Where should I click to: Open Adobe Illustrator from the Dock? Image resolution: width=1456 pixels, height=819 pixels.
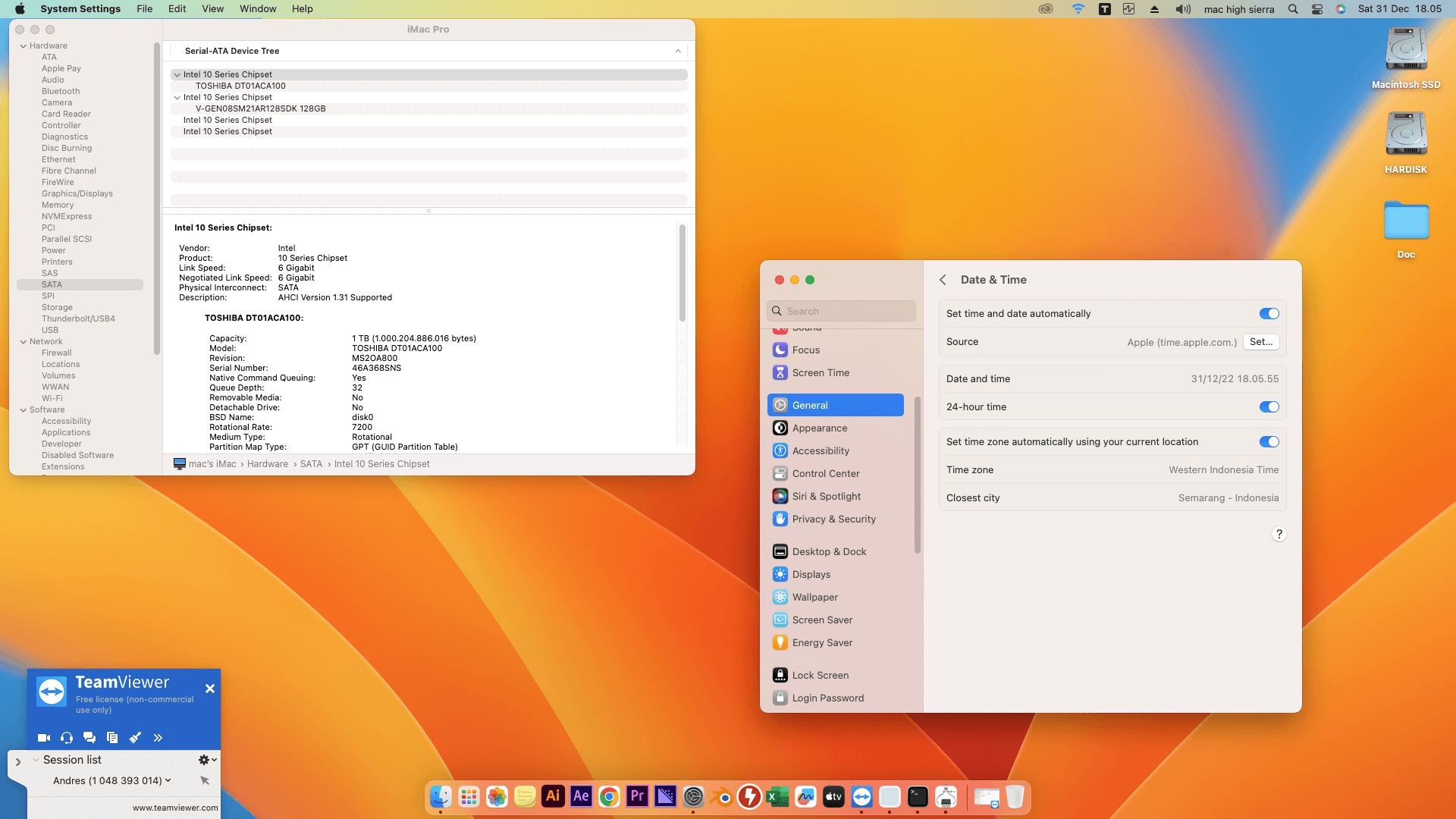tap(553, 796)
